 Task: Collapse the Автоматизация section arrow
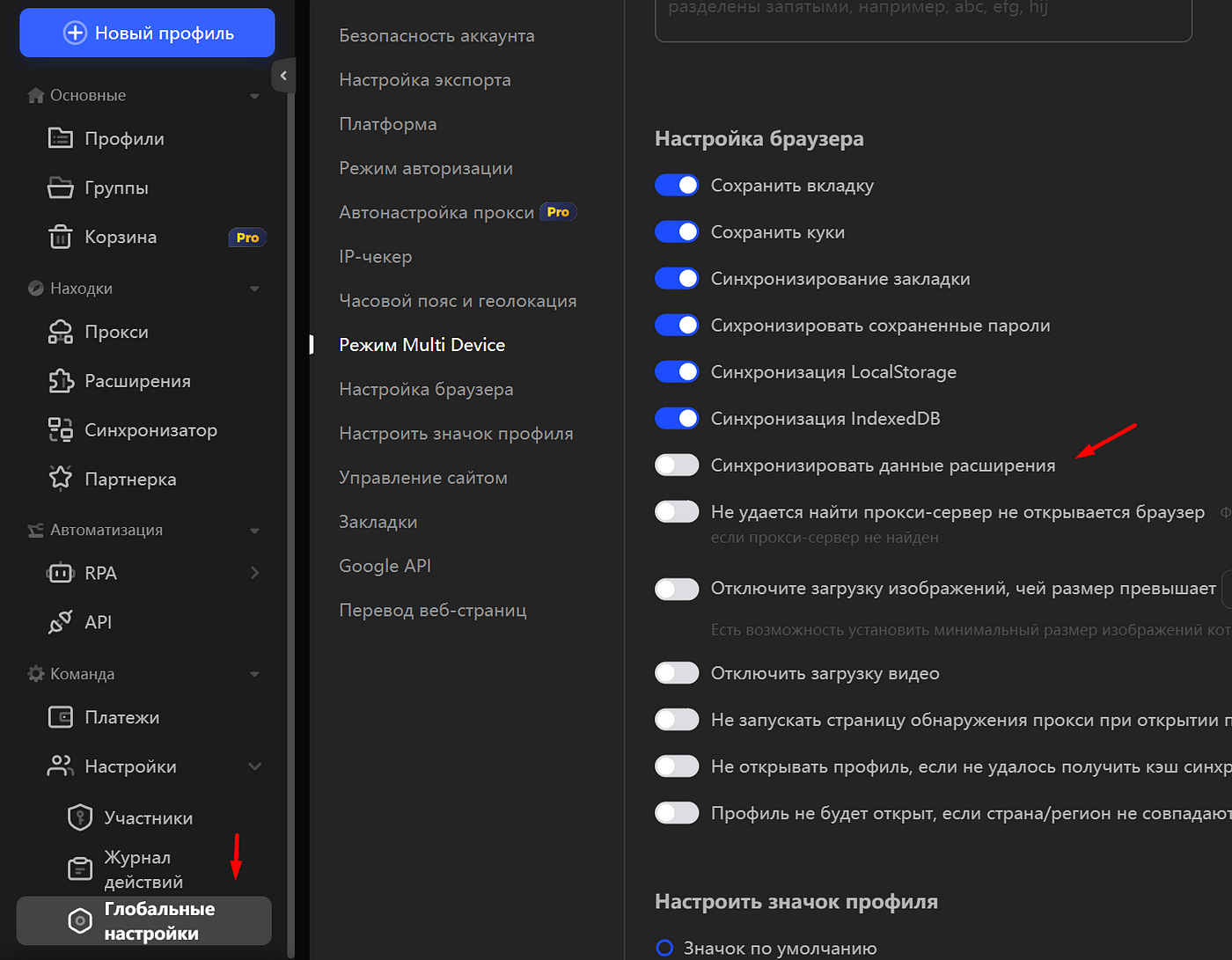[254, 531]
